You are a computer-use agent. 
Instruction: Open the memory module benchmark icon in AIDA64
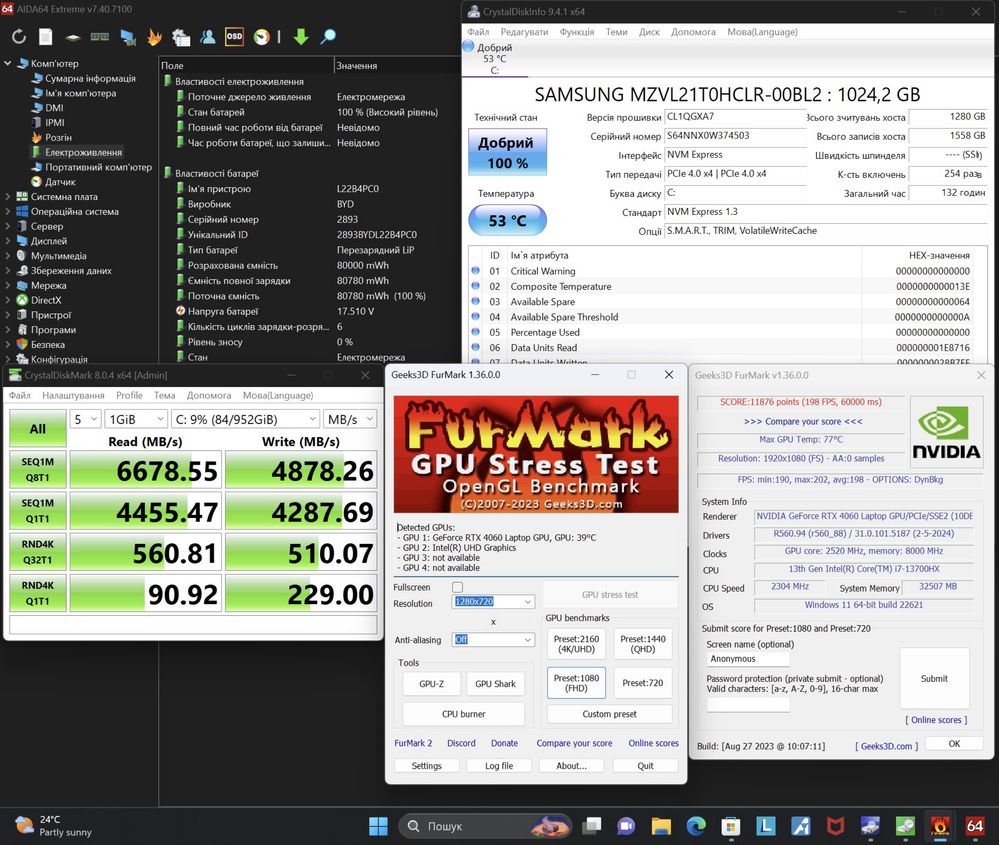click(x=99, y=37)
